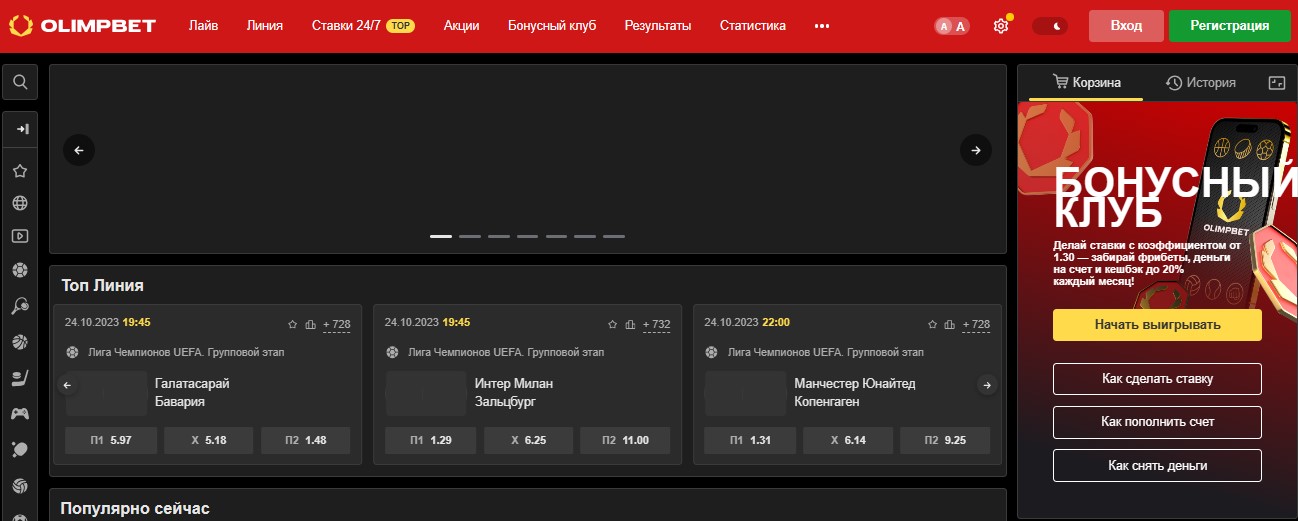Show the next banner slide
Screen dimensions: 1298x521
point(976,150)
